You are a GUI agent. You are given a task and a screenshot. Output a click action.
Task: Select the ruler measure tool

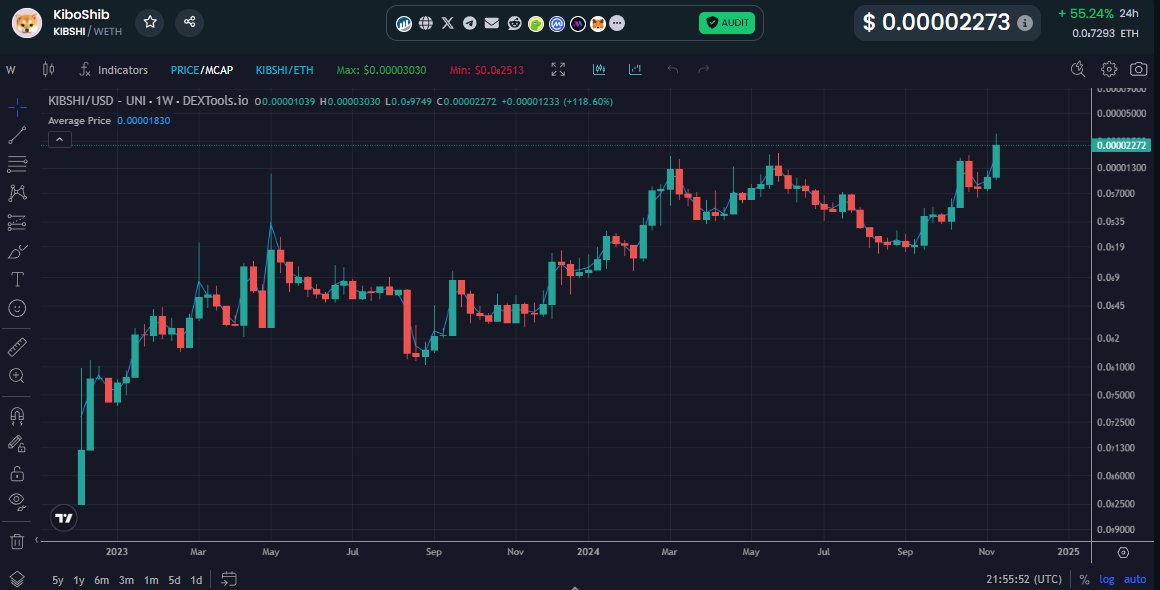pyautogui.click(x=17, y=347)
